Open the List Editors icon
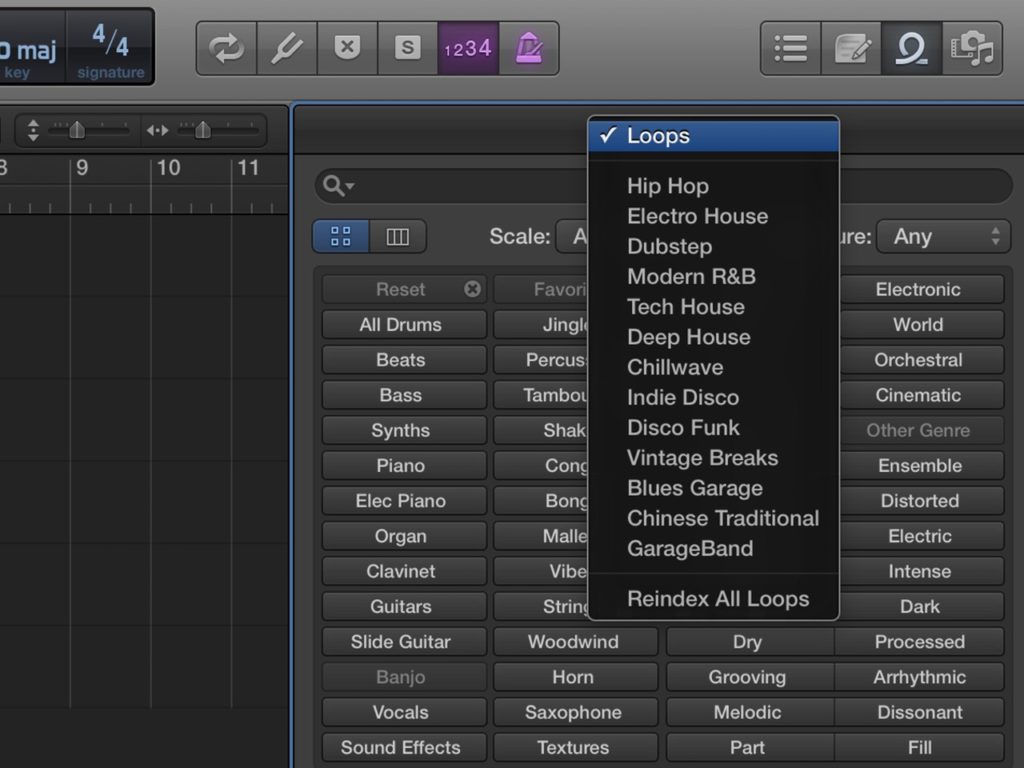 pos(791,49)
